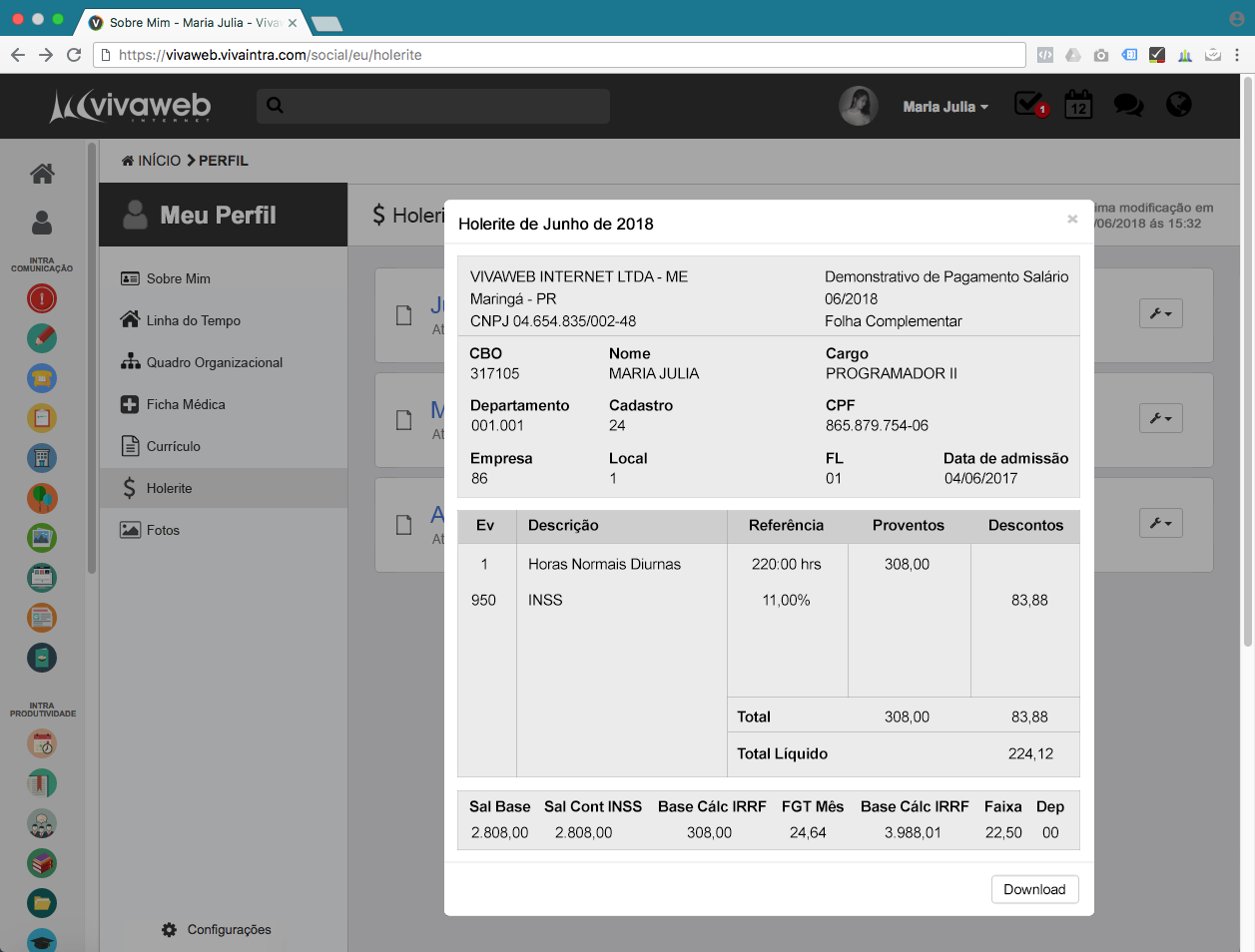The height and width of the screenshot is (952, 1255).
Task: Select Linha do Tempo in profile menu
Action: (193, 320)
